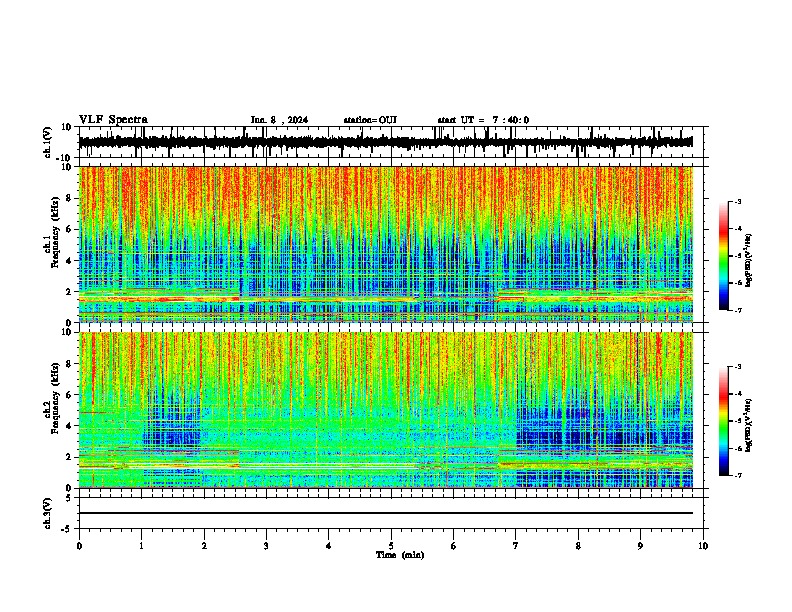
Task: Click the "-7" label on ch.1 color bar
Action: [x=738, y=310]
